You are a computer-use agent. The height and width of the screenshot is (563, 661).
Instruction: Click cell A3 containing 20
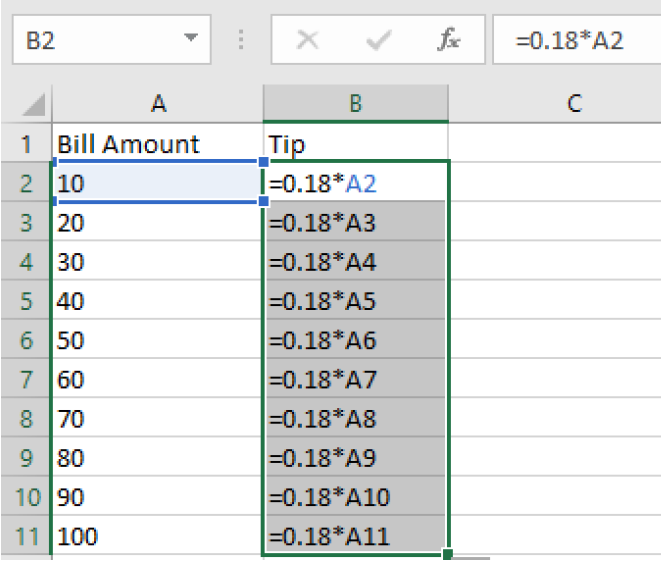pyautogui.click(x=158, y=222)
